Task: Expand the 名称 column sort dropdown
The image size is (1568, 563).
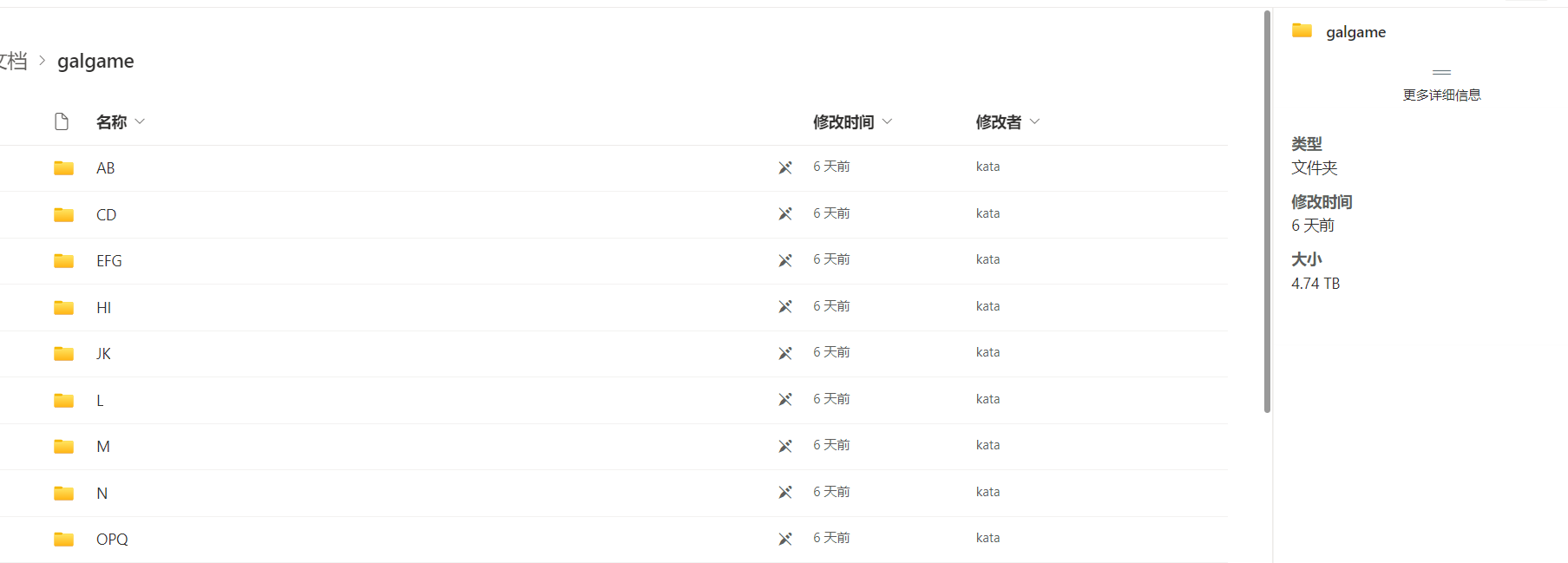Action: click(140, 121)
